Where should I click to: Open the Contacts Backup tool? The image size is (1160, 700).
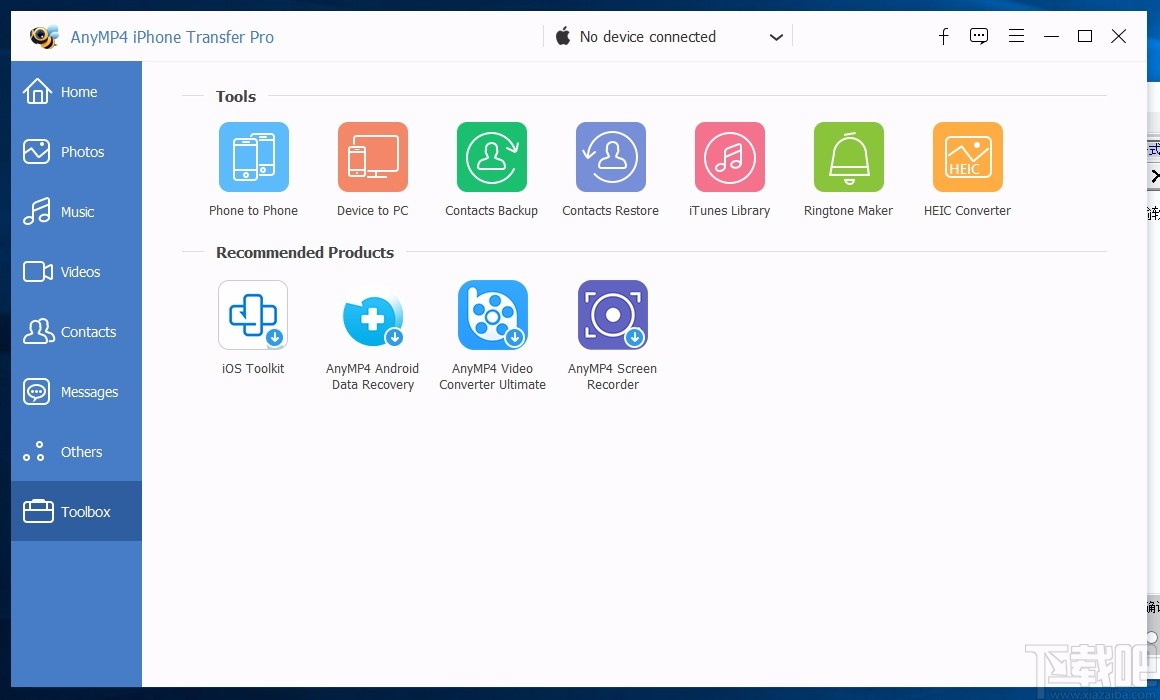492,157
